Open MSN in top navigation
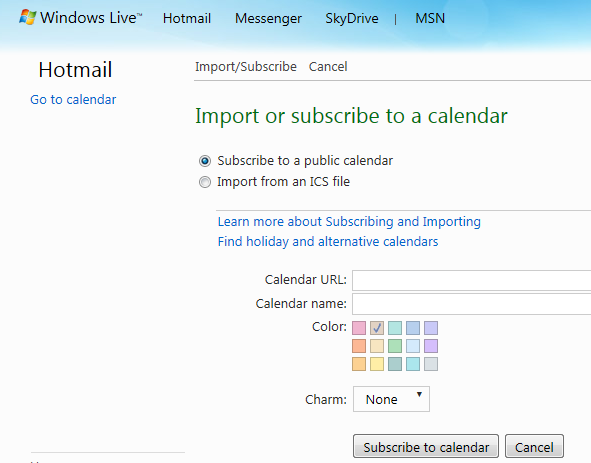The width and height of the screenshot is (591, 463). click(430, 18)
